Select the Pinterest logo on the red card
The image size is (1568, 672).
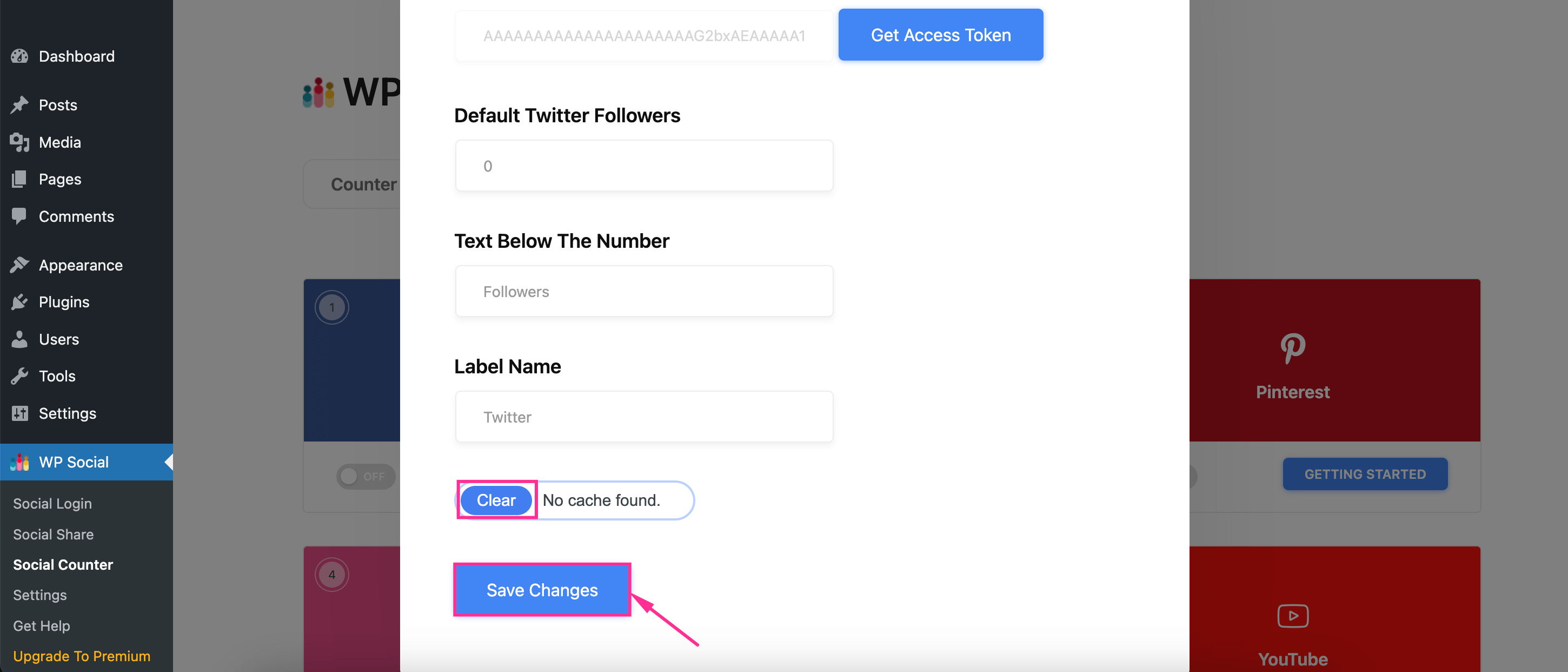1292,348
